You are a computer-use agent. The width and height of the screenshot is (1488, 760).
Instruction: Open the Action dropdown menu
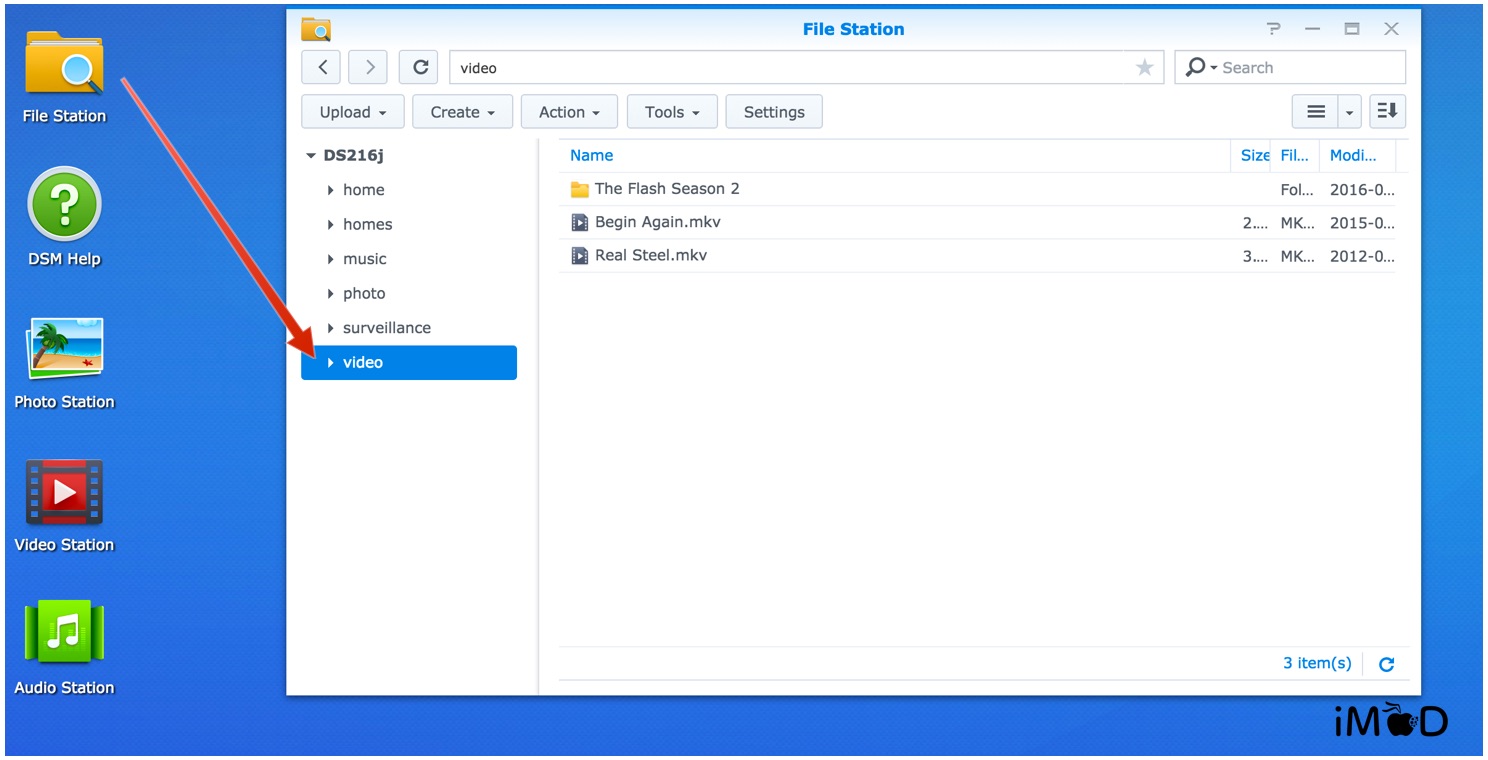569,112
